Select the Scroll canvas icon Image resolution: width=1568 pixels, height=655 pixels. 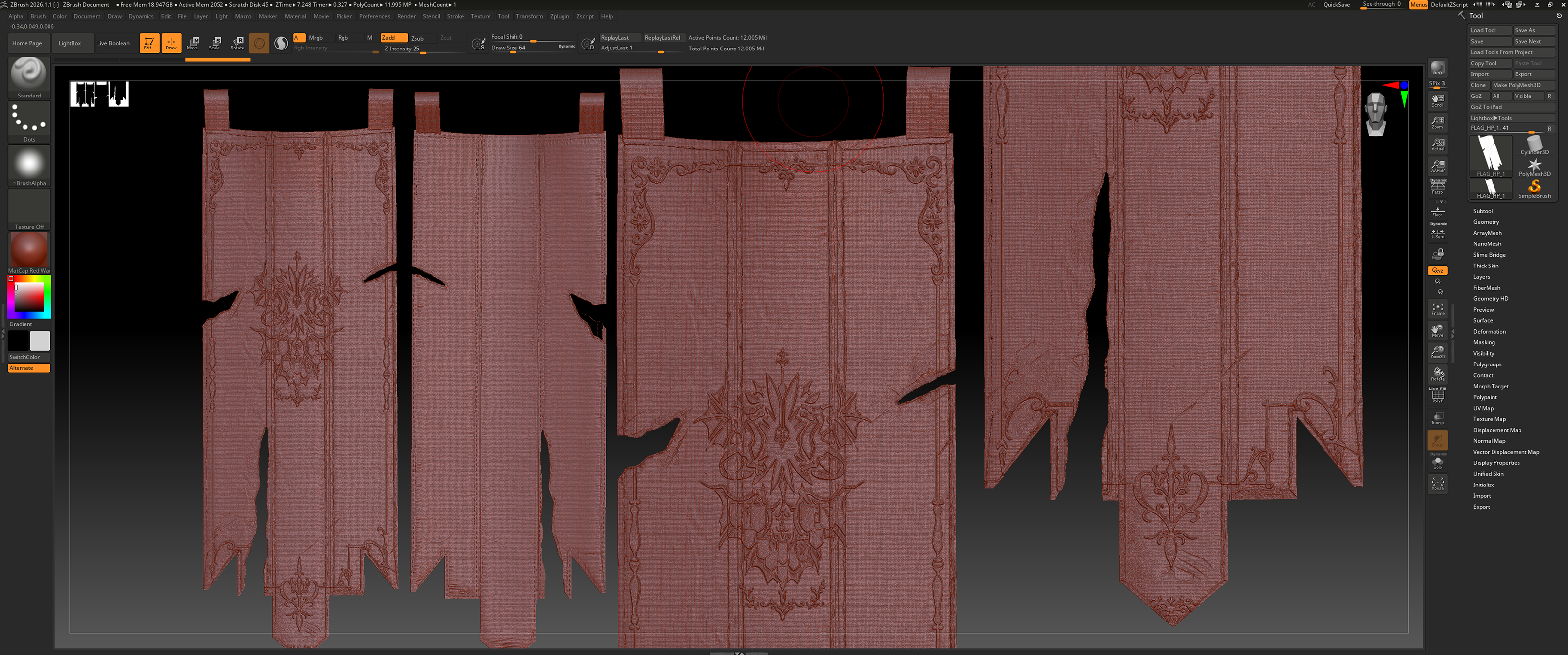click(1437, 100)
